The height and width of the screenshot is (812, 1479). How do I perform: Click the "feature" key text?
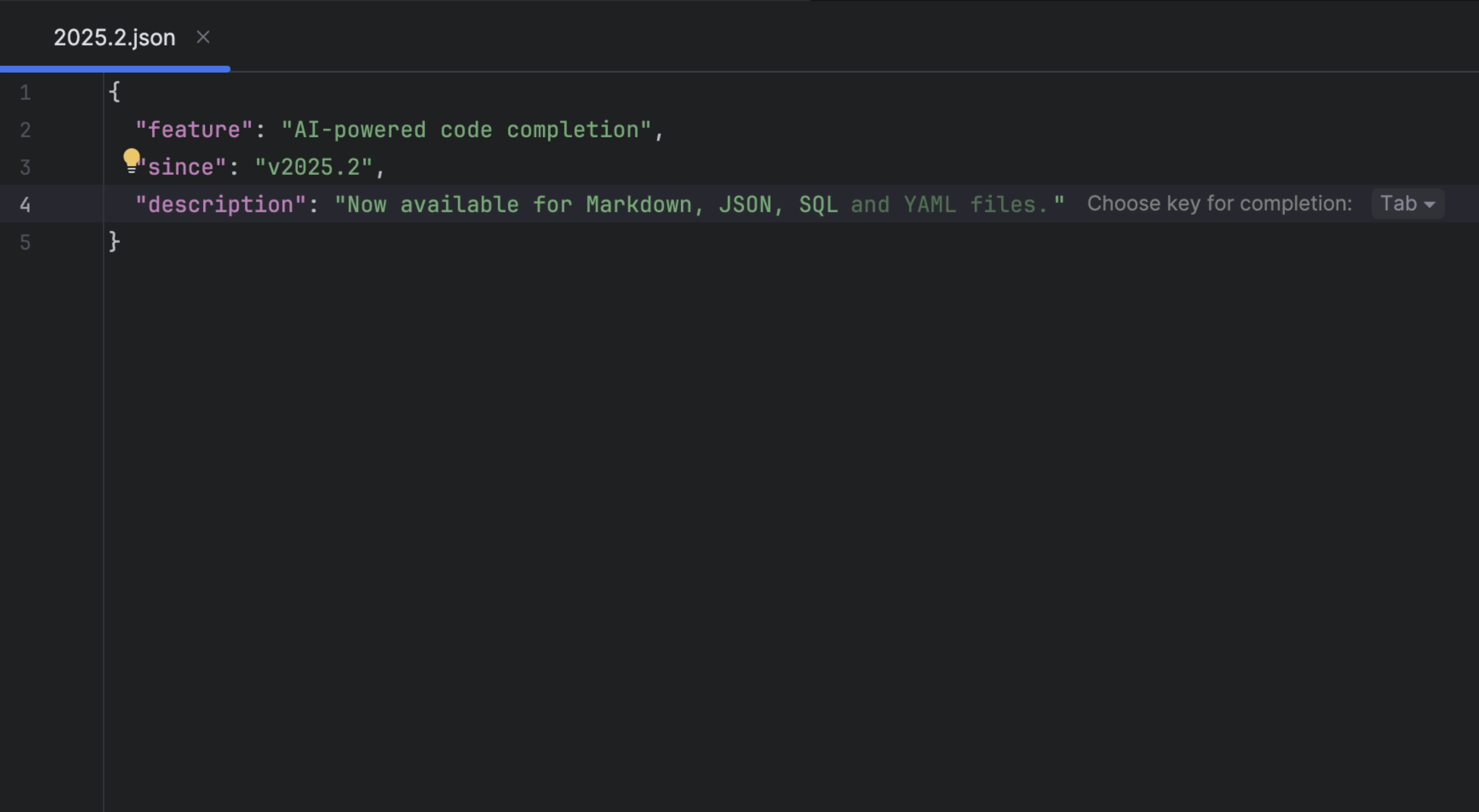point(194,130)
